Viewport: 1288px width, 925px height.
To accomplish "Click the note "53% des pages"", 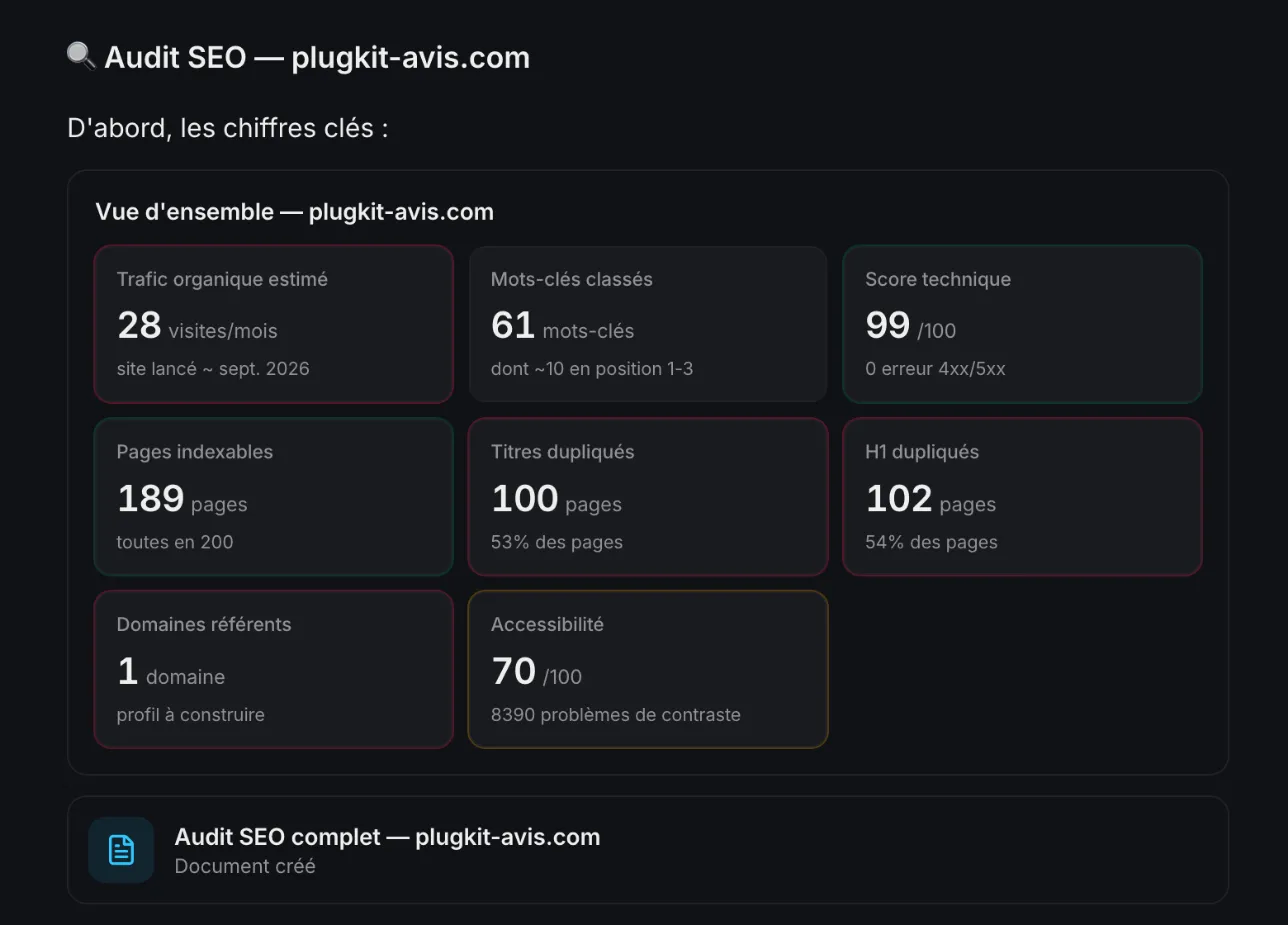I will click(x=557, y=542).
